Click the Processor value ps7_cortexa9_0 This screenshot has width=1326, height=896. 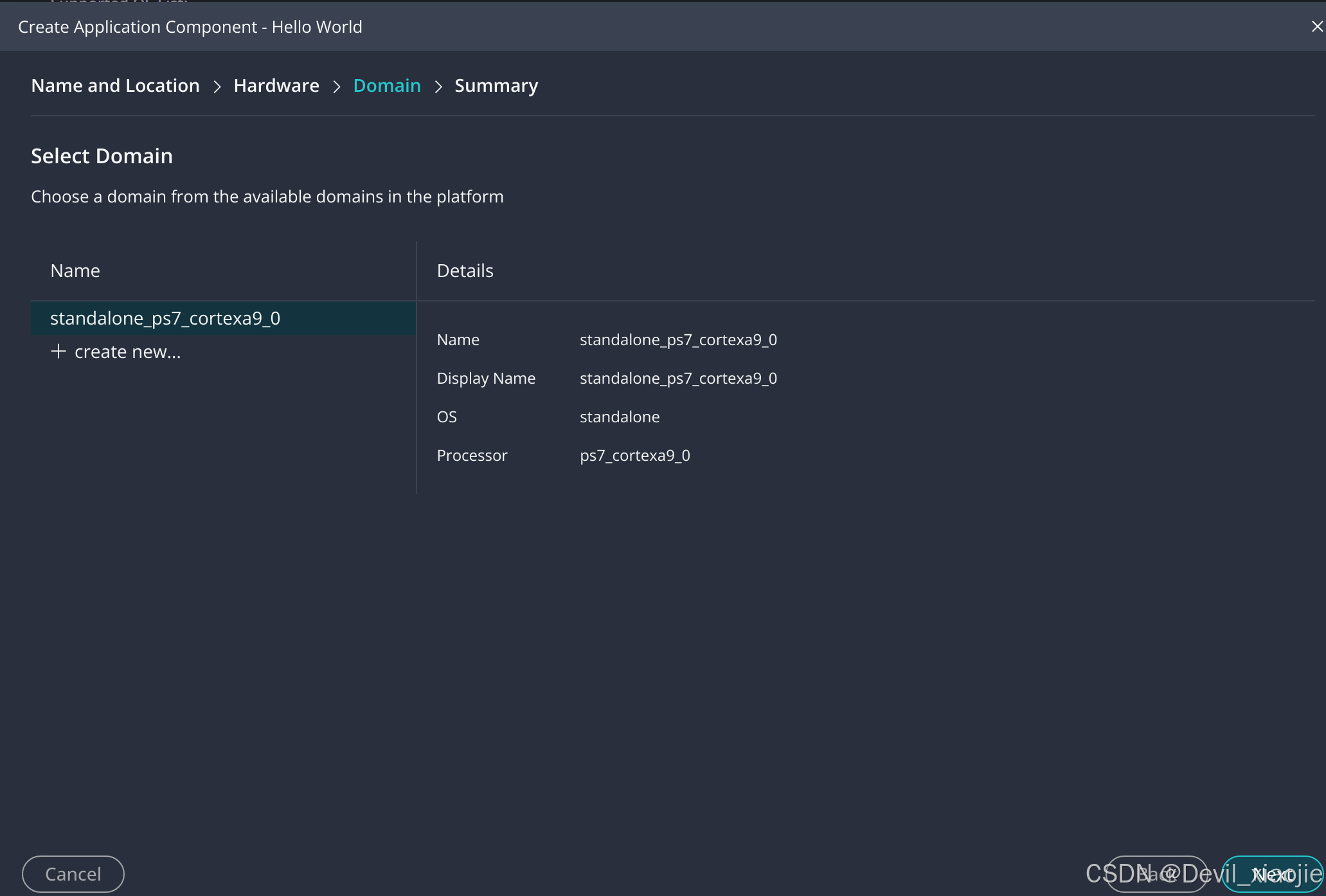pos(634,456)
